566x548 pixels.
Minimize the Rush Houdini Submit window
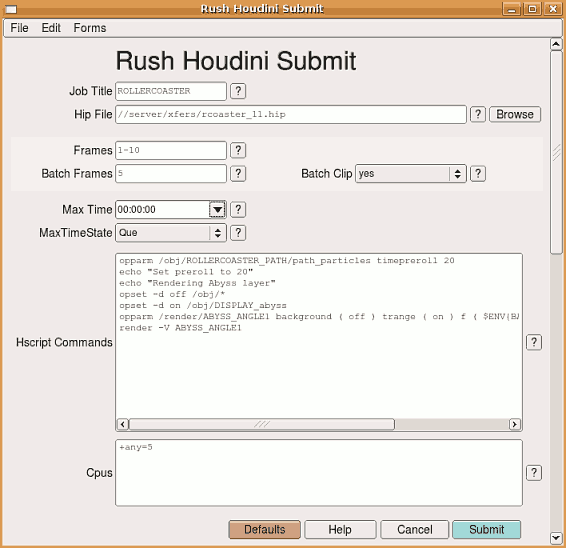click(x=511, y=9)
